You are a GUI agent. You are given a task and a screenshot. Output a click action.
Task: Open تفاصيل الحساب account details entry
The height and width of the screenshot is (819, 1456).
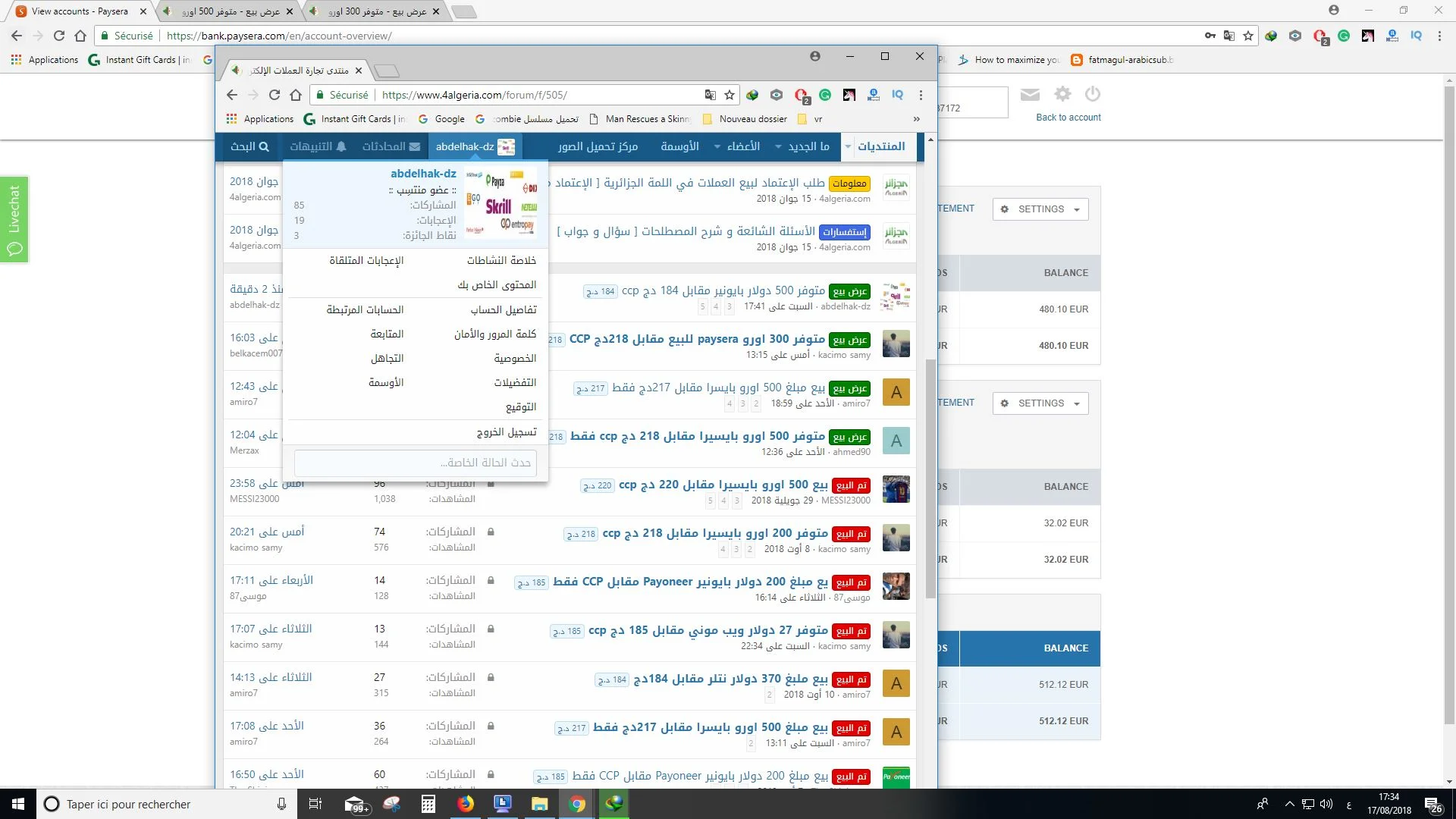pyautogui.click(x=503, y=309)
